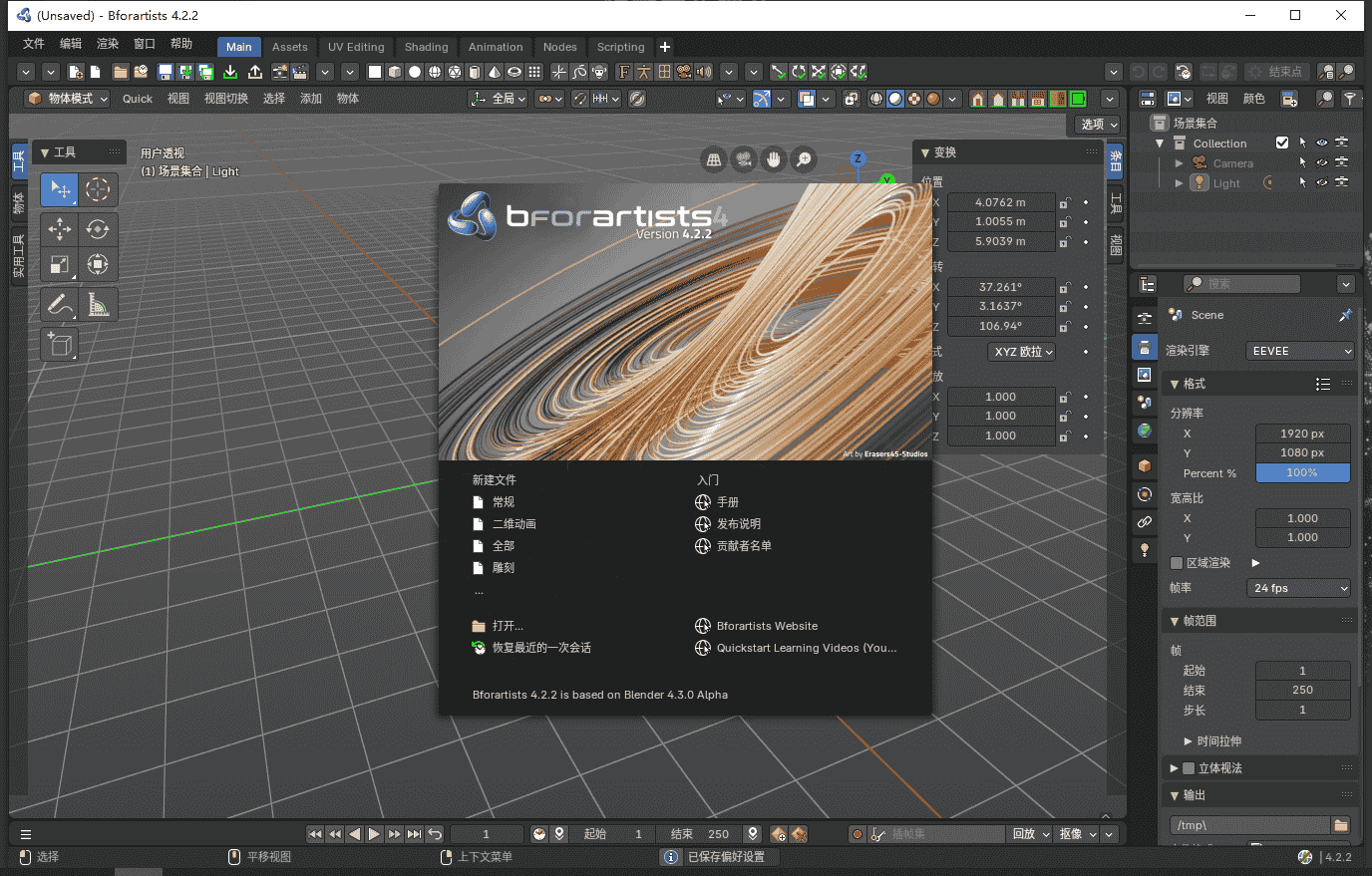Click the play animation button
The width and height of the screenshot is (1372, 876).
point(374,834)
